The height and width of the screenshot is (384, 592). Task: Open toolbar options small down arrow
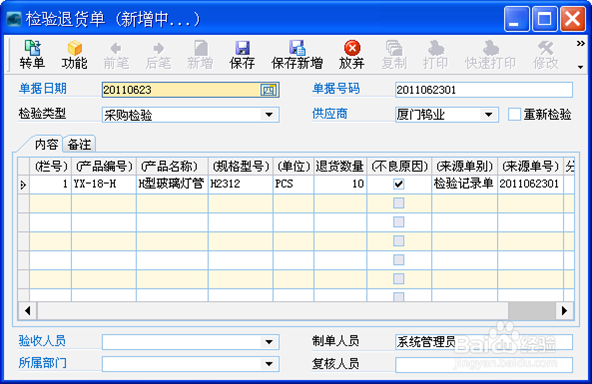coord(580,67)
